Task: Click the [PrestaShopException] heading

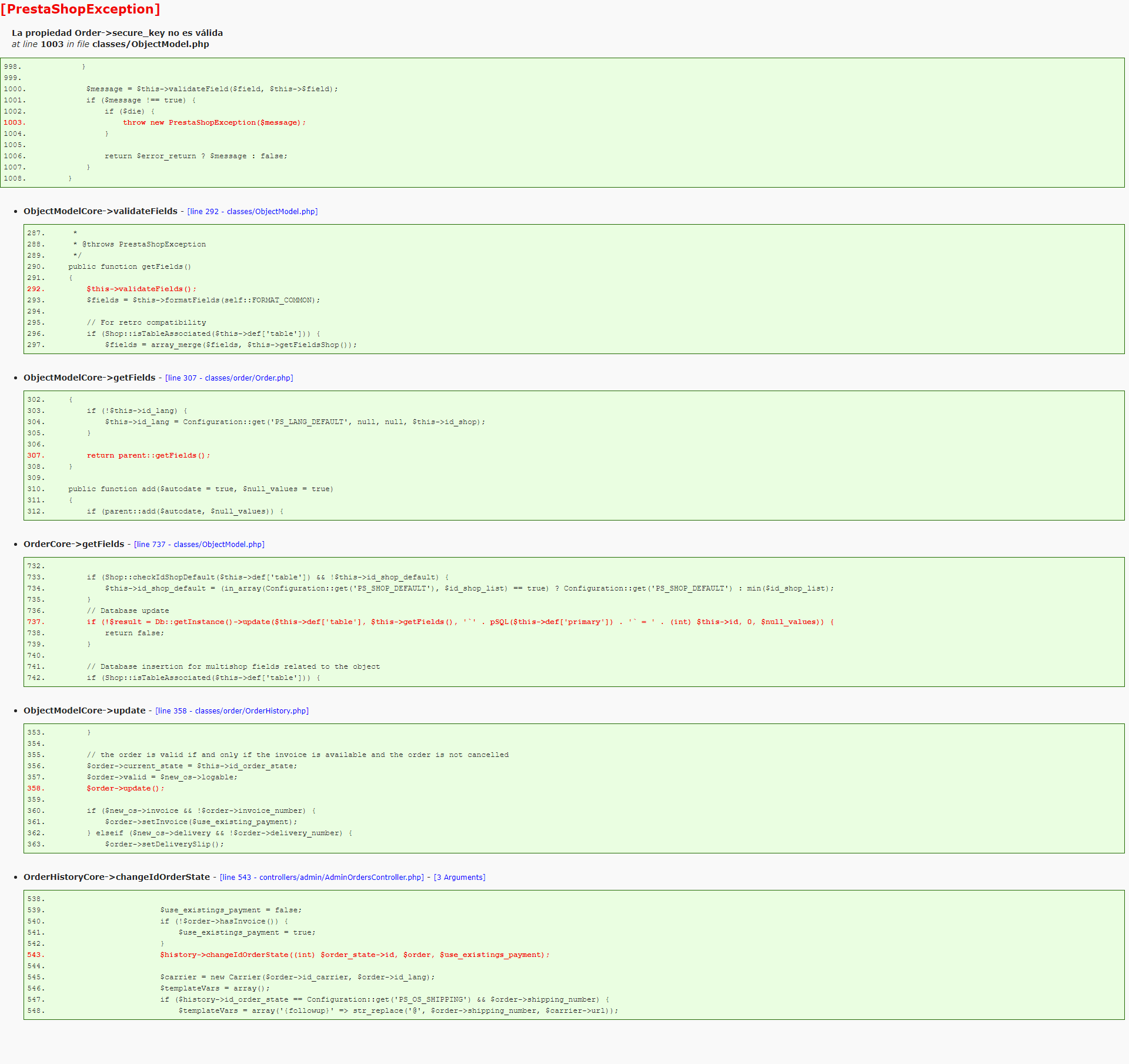Action: 80,9
